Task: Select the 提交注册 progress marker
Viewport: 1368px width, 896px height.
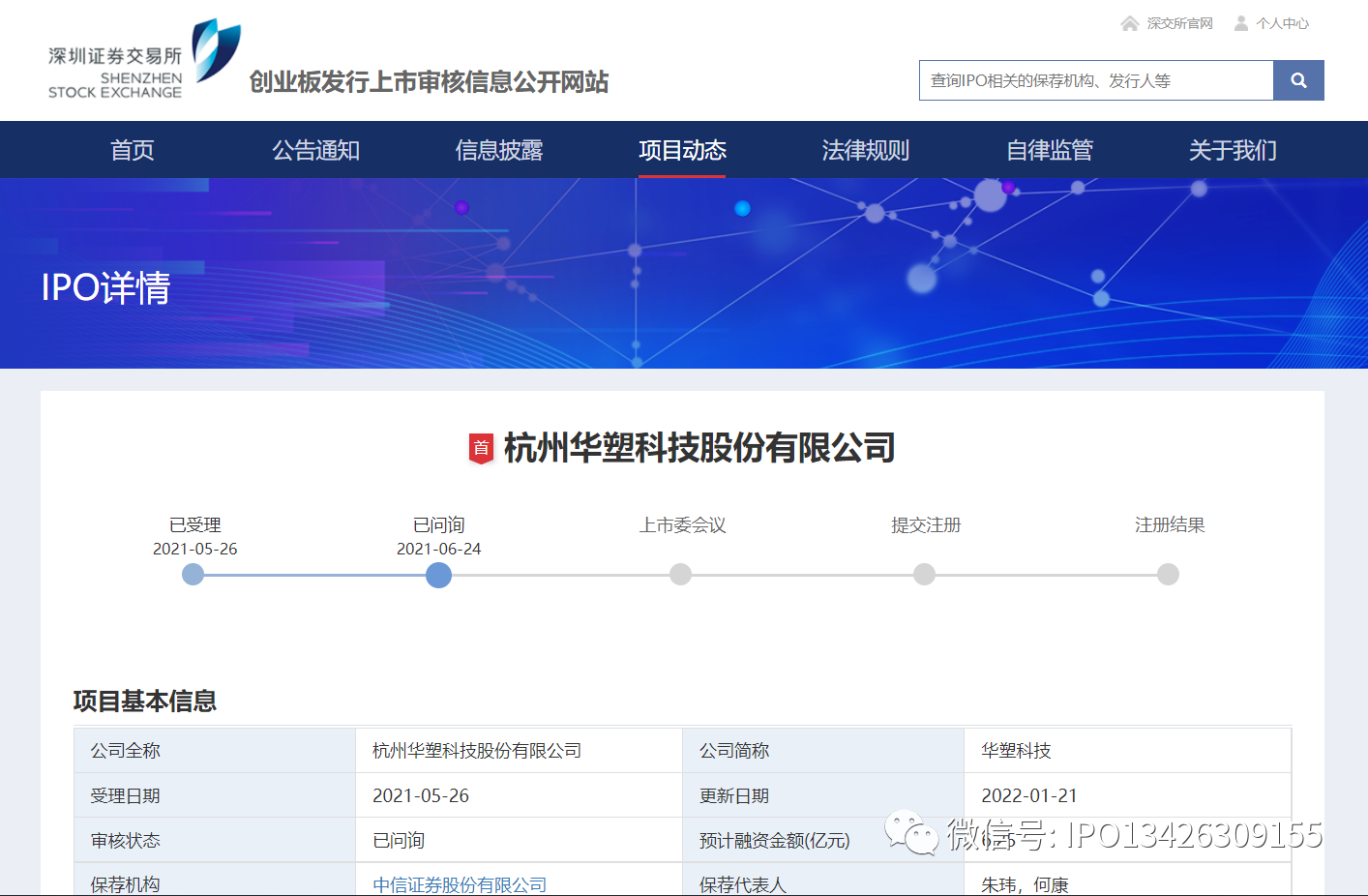Action: click(x=925, y=575)
